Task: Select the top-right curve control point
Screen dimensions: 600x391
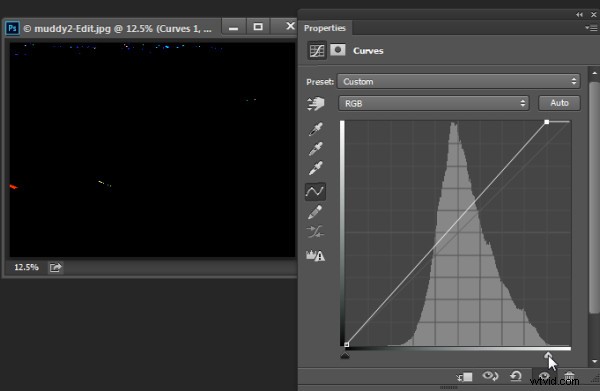Action: point(547,122)
